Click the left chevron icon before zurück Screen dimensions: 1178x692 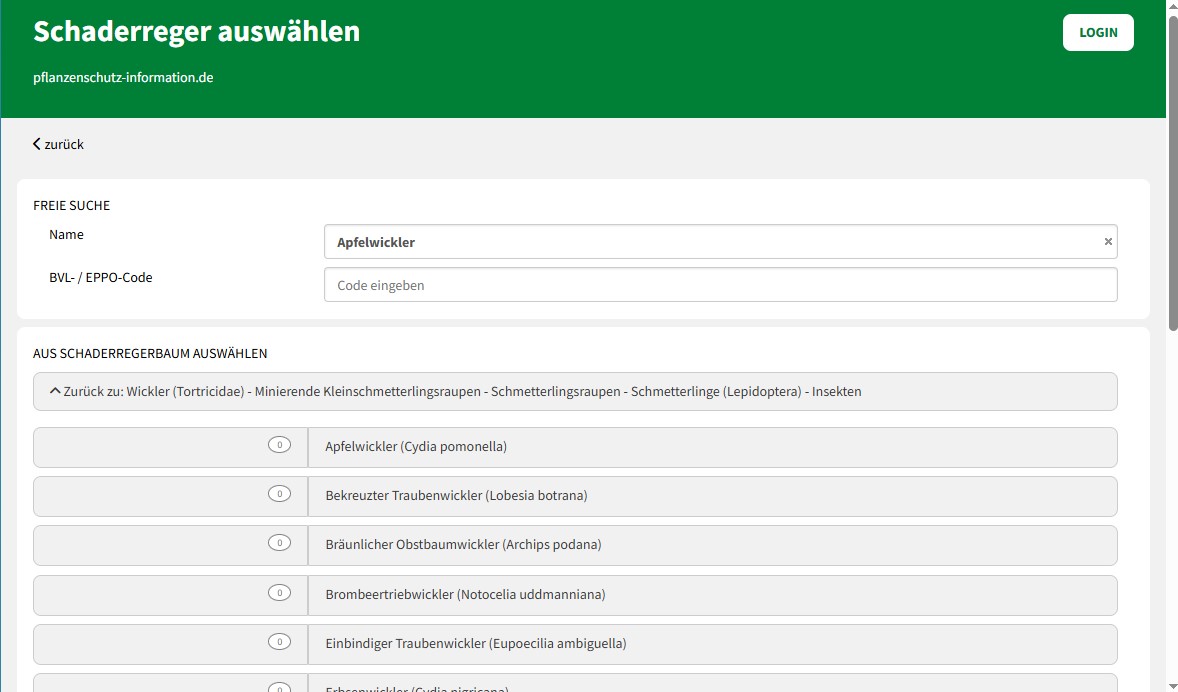click(37, 144)
